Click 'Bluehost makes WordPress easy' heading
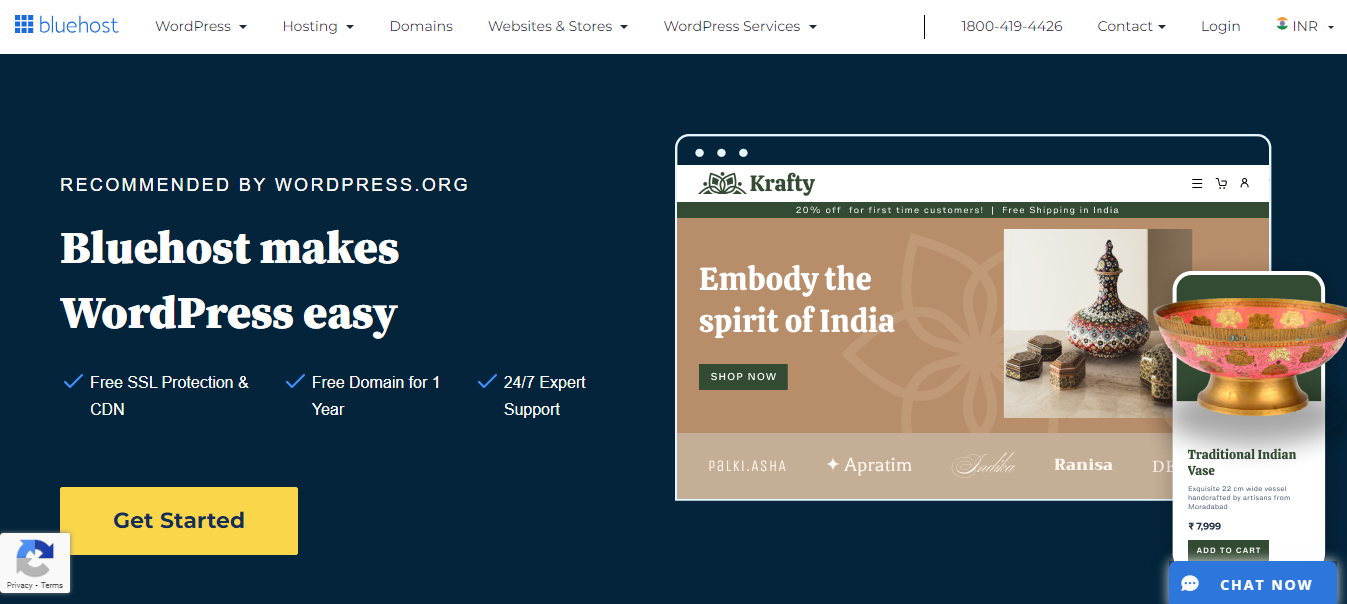1347x604 pixels. coord(230,280)
